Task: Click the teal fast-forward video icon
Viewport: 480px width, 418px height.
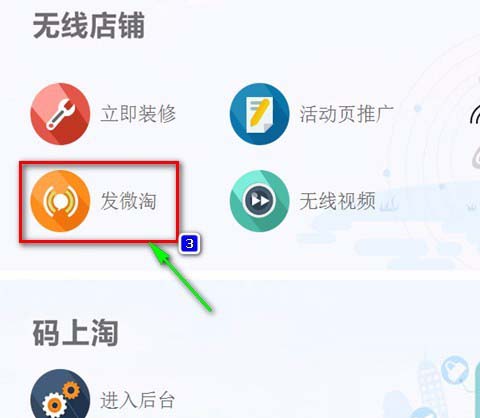Action: click(x=259, y=201)
